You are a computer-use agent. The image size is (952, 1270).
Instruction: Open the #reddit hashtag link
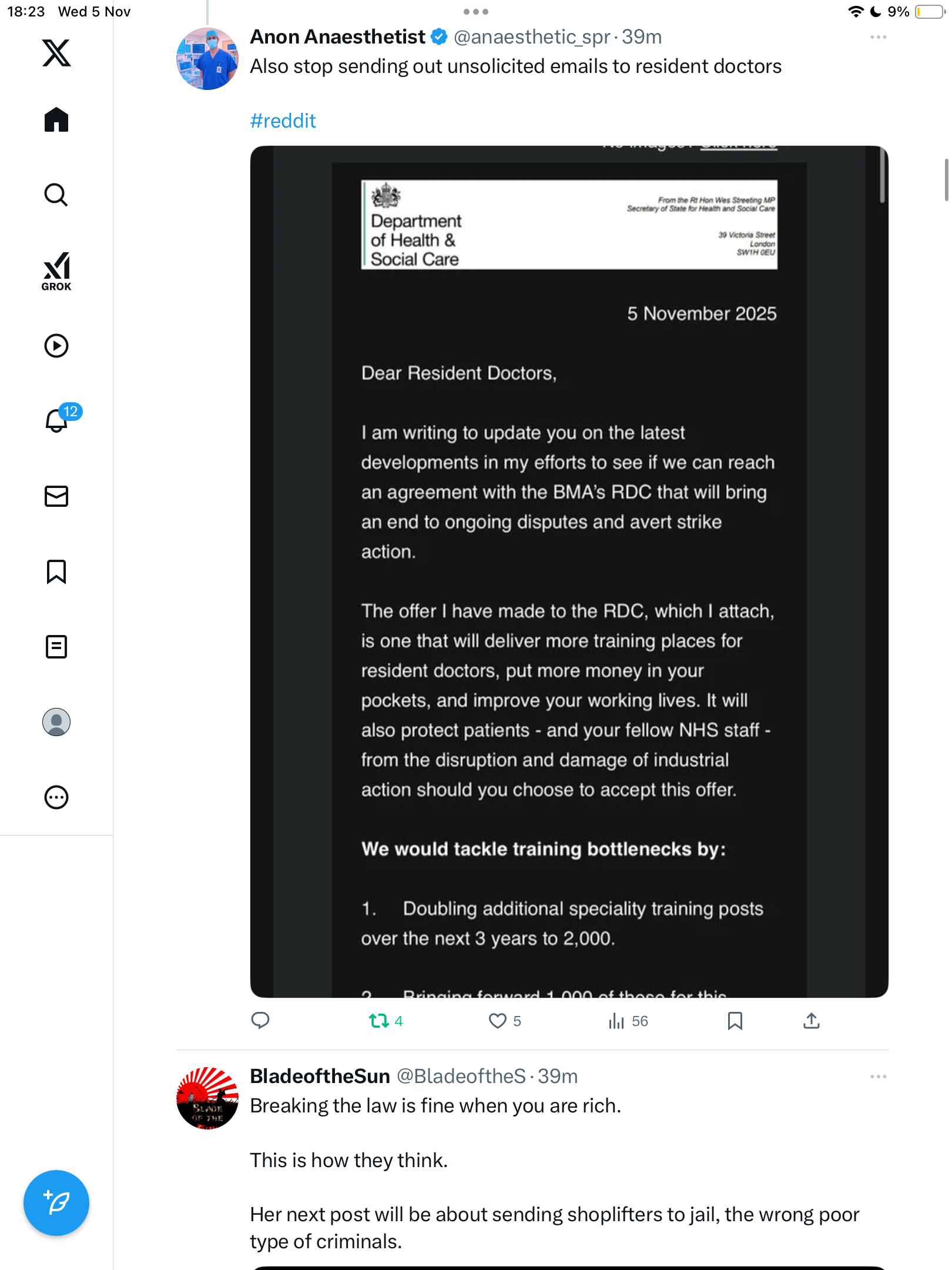click(283, 121)
